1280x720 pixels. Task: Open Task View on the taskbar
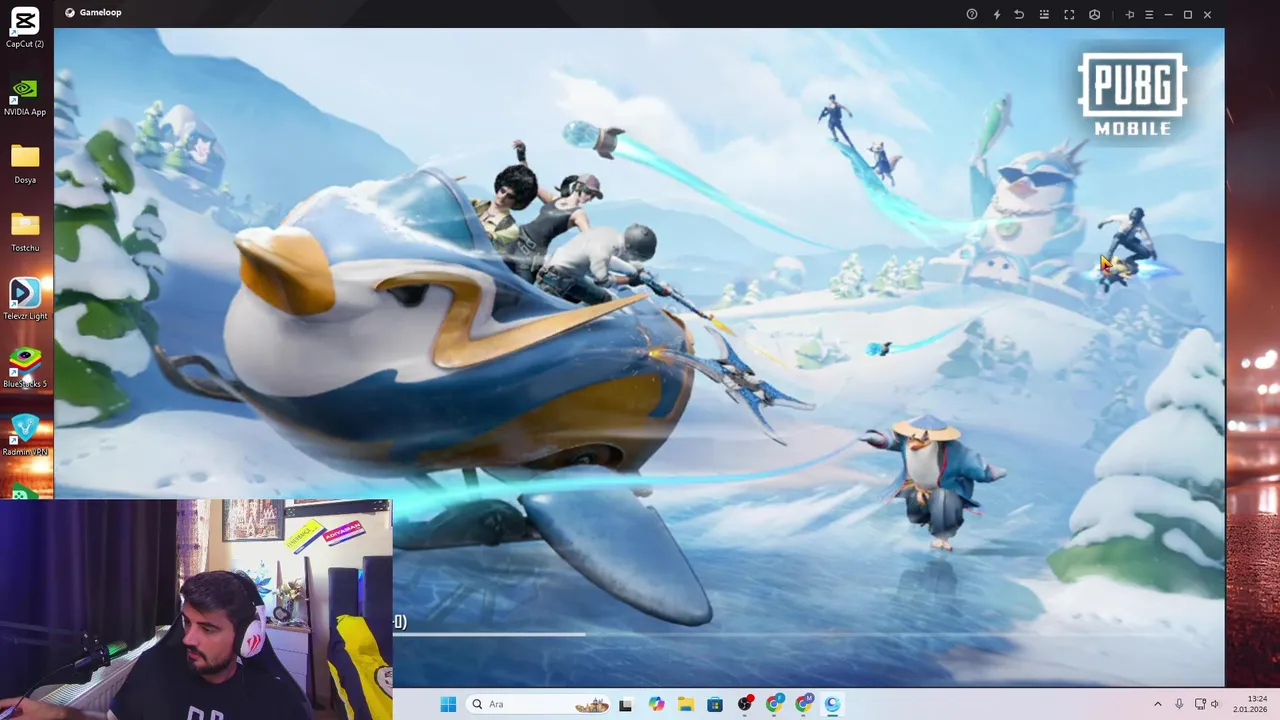pyautogui.click(x=625, y=704)
